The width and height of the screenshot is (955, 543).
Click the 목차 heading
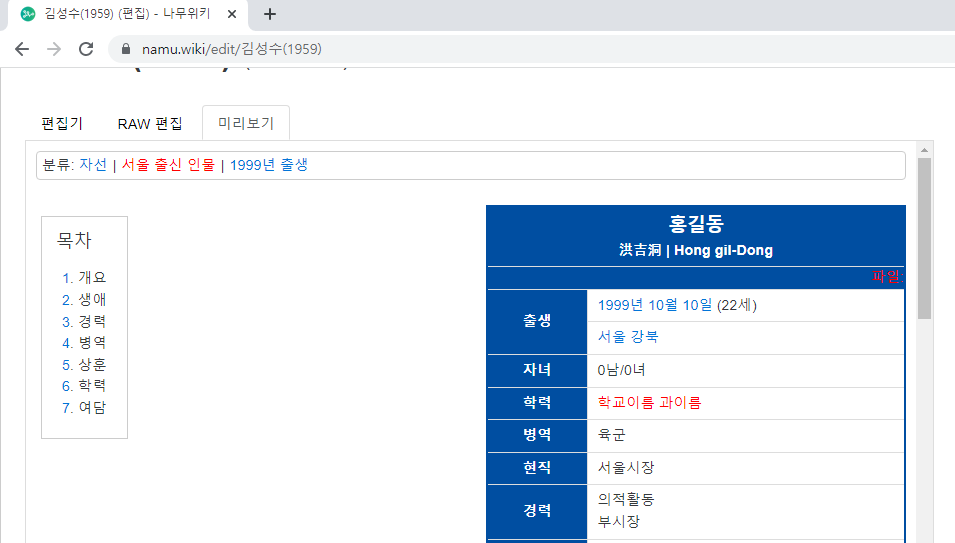pyautogui.click(x=74, y=240)
